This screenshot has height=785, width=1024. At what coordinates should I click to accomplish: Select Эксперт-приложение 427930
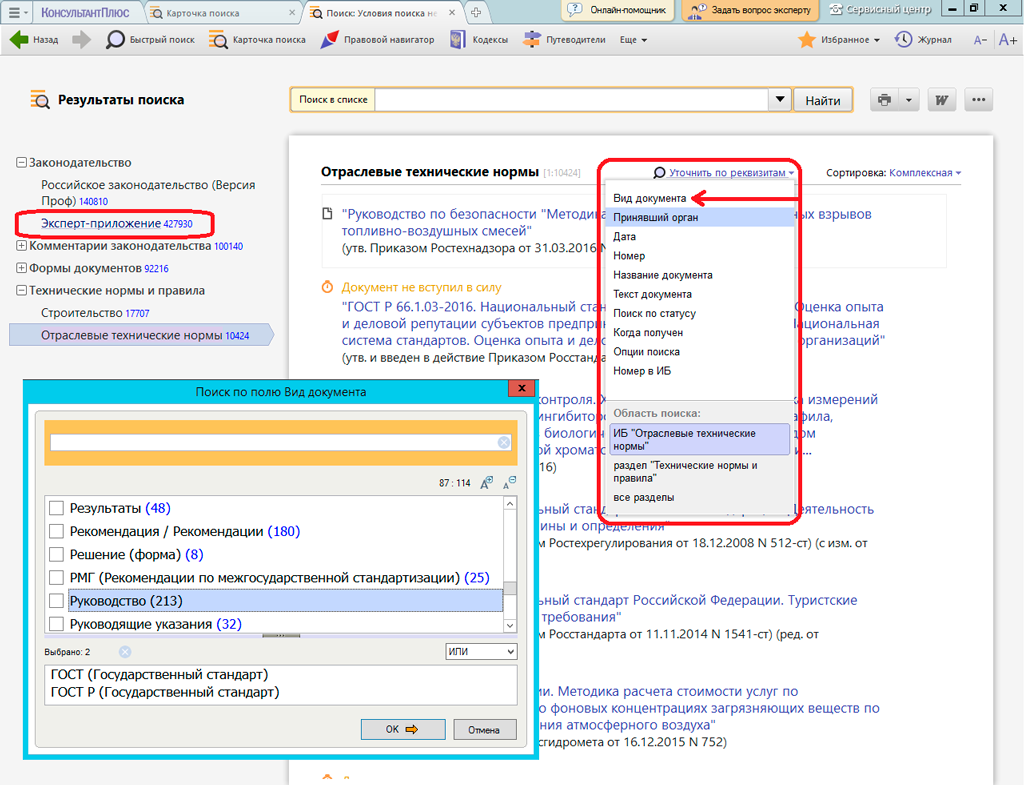117,223
